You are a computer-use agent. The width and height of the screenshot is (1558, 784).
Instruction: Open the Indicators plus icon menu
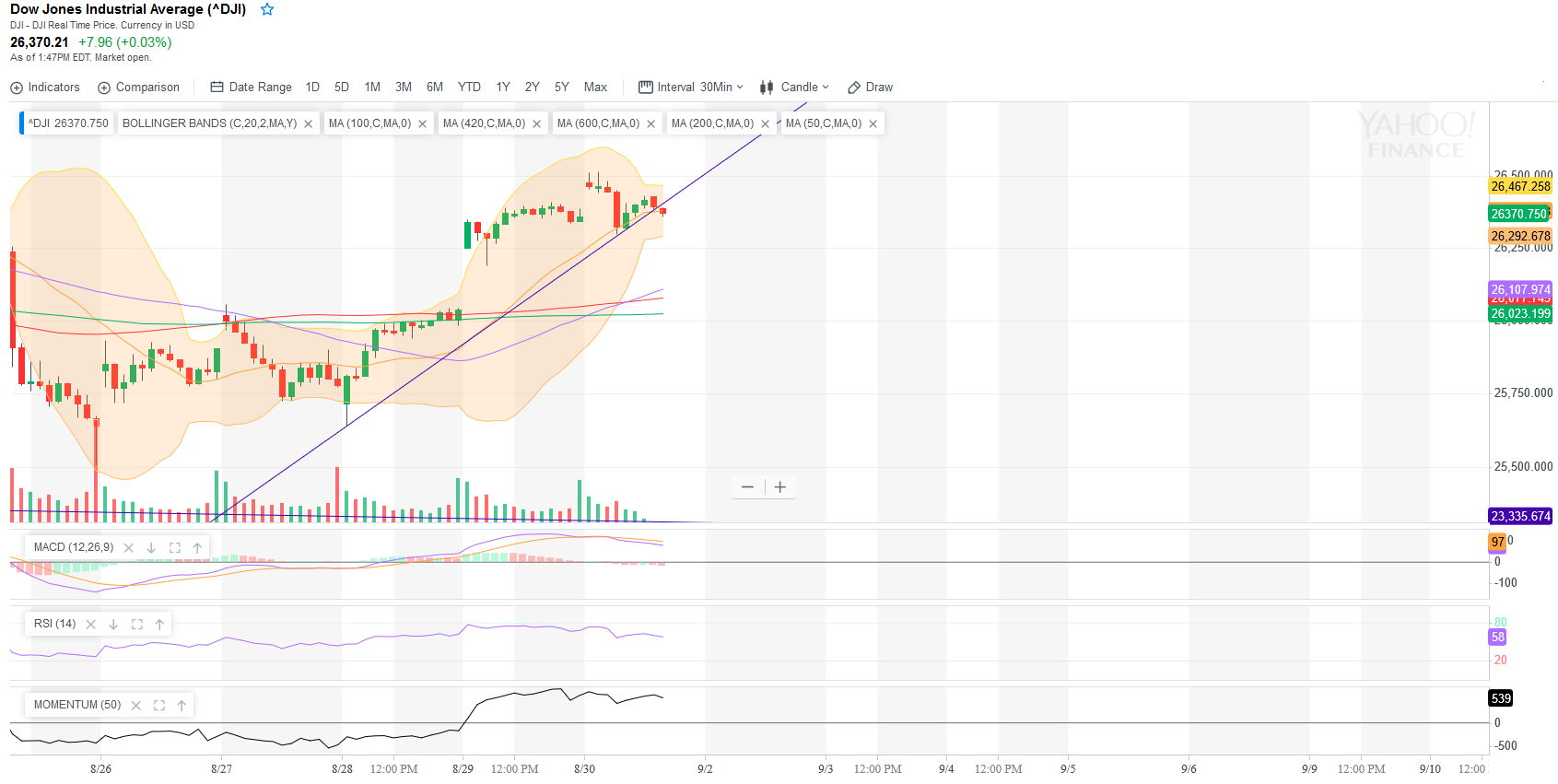tap(45, 88)
